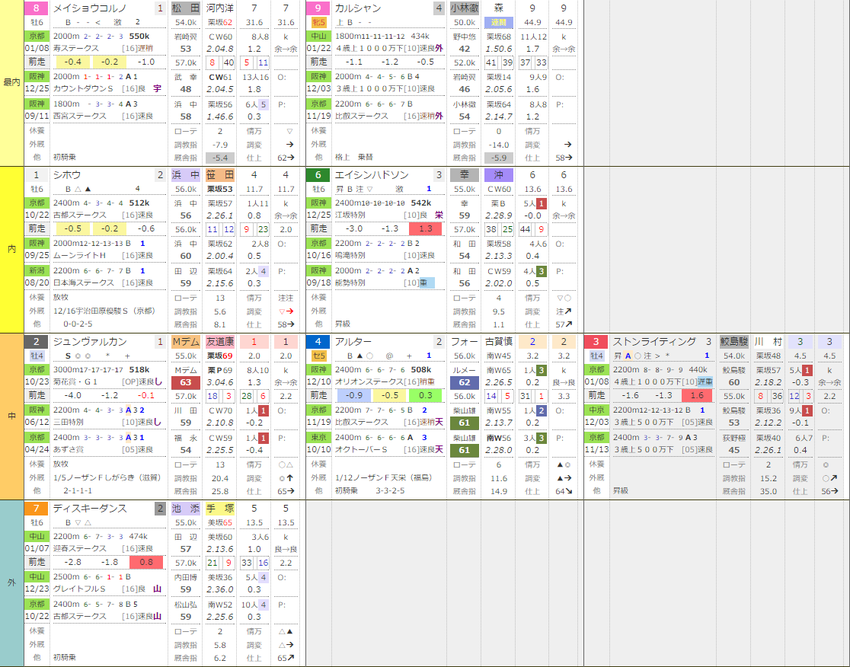The height and width of the screenshot is (667, 850).
Task: Open race 鳴滝特別
Action: [350, 255]
